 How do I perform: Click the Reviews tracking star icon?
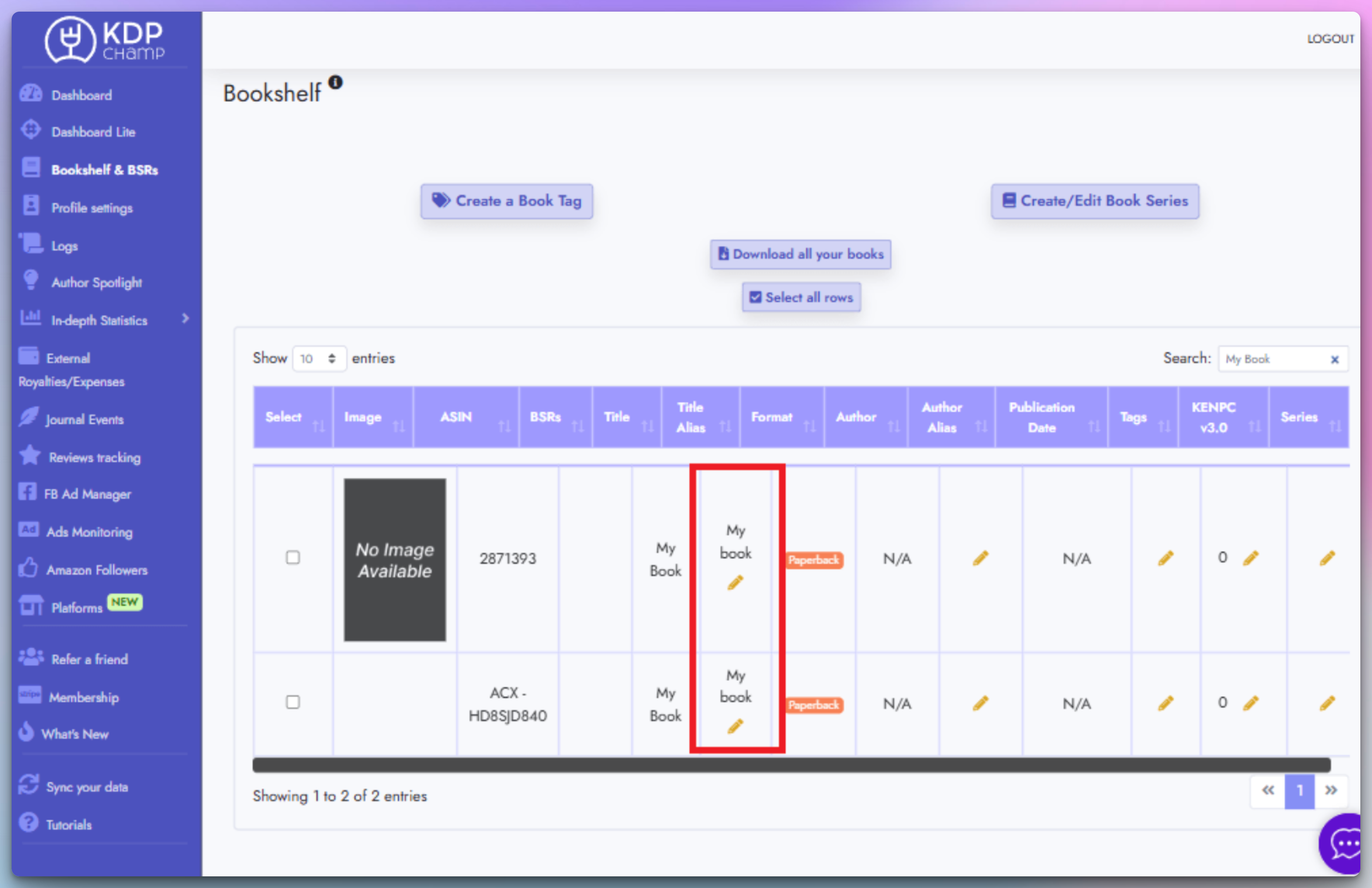point(30,456)
